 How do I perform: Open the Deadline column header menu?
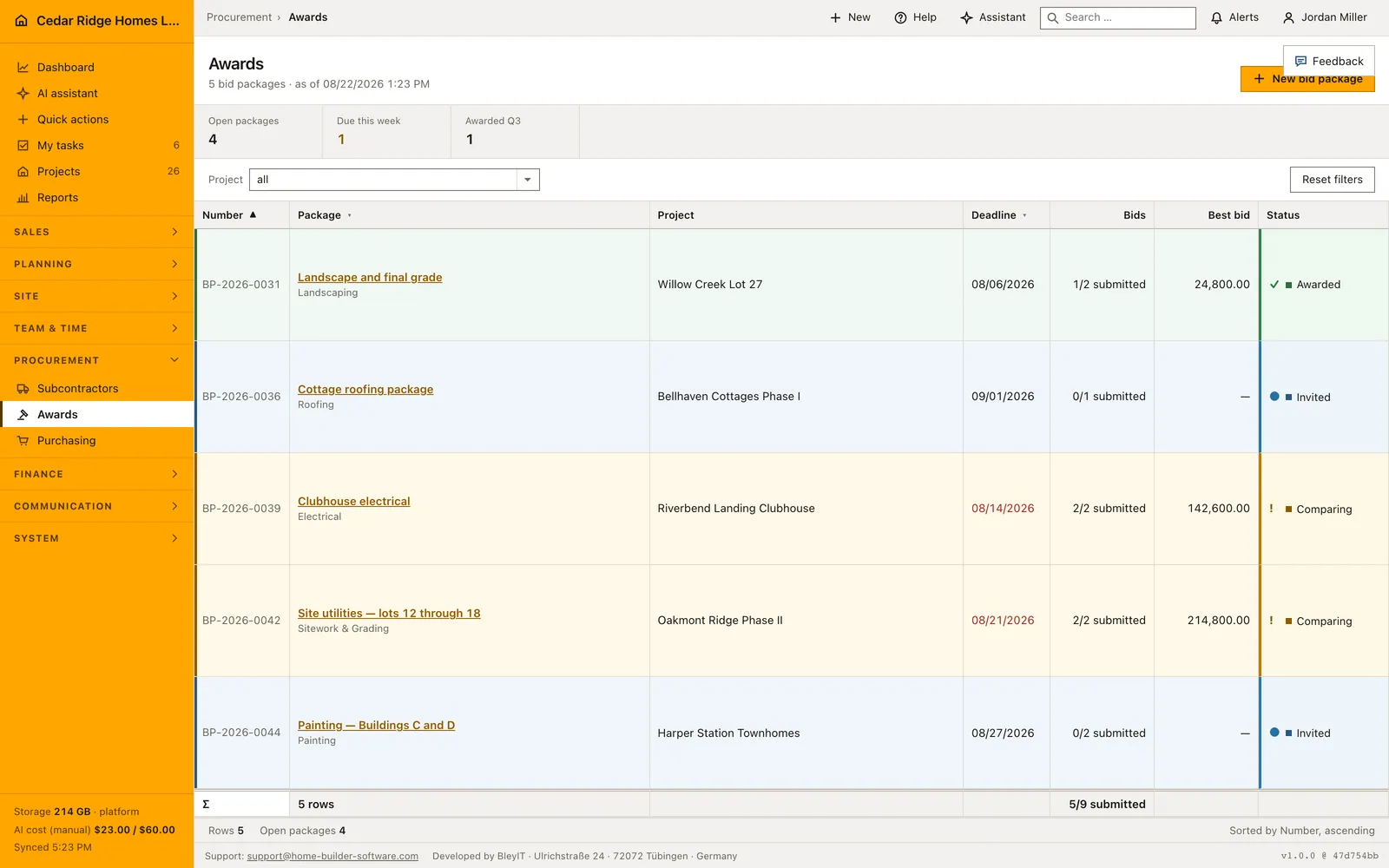[1024, 215]
